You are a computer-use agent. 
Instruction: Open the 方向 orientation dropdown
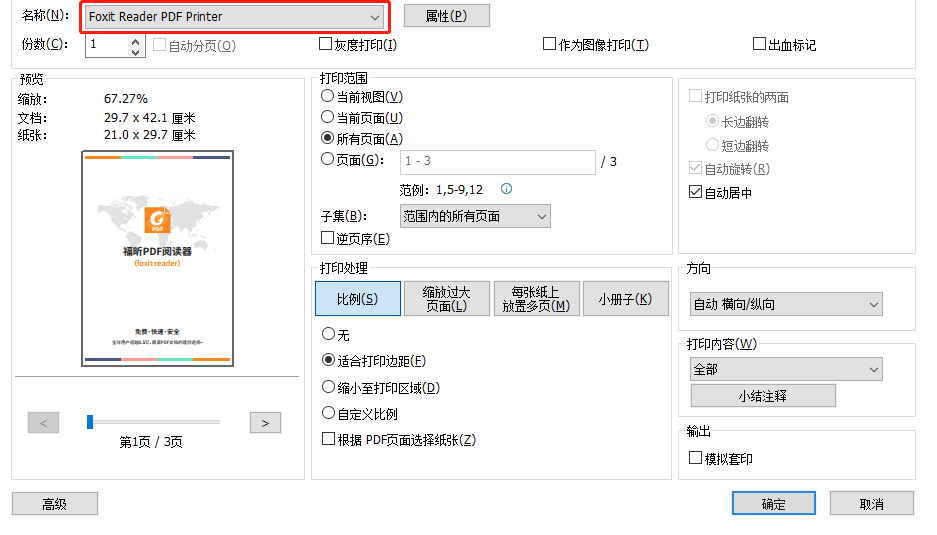(x=873, y=304)
